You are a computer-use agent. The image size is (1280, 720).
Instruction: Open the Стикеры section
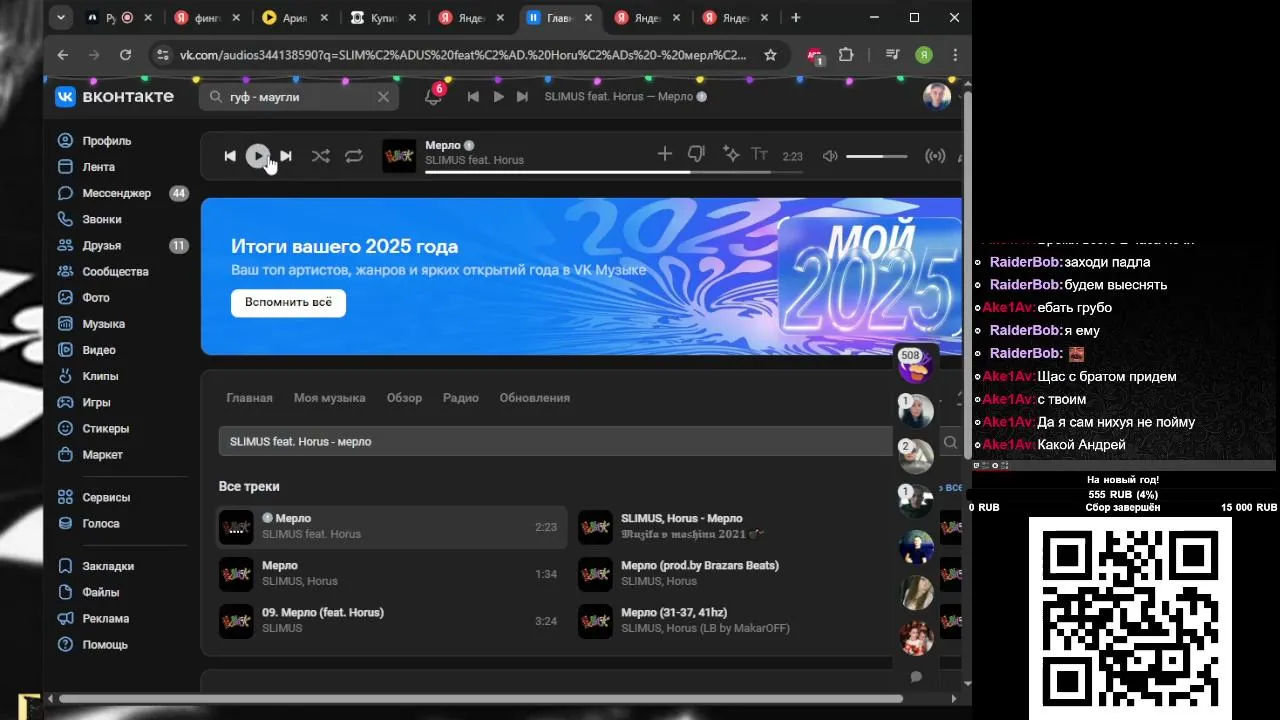coord(106,428)
